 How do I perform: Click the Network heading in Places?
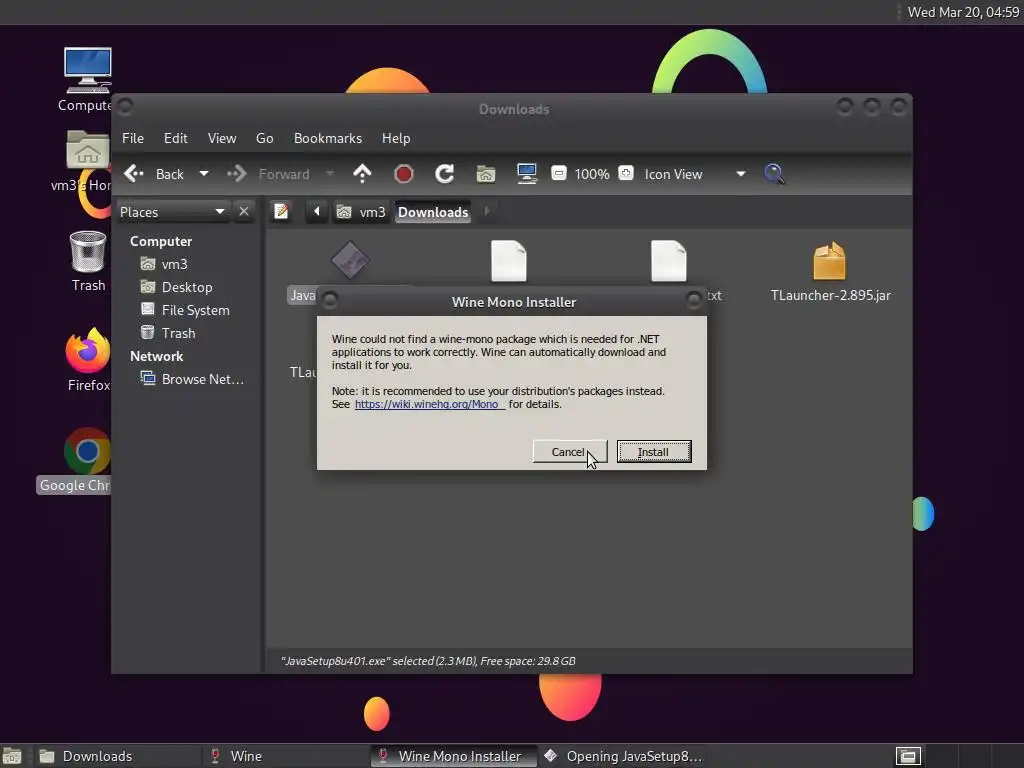[156, 356]
